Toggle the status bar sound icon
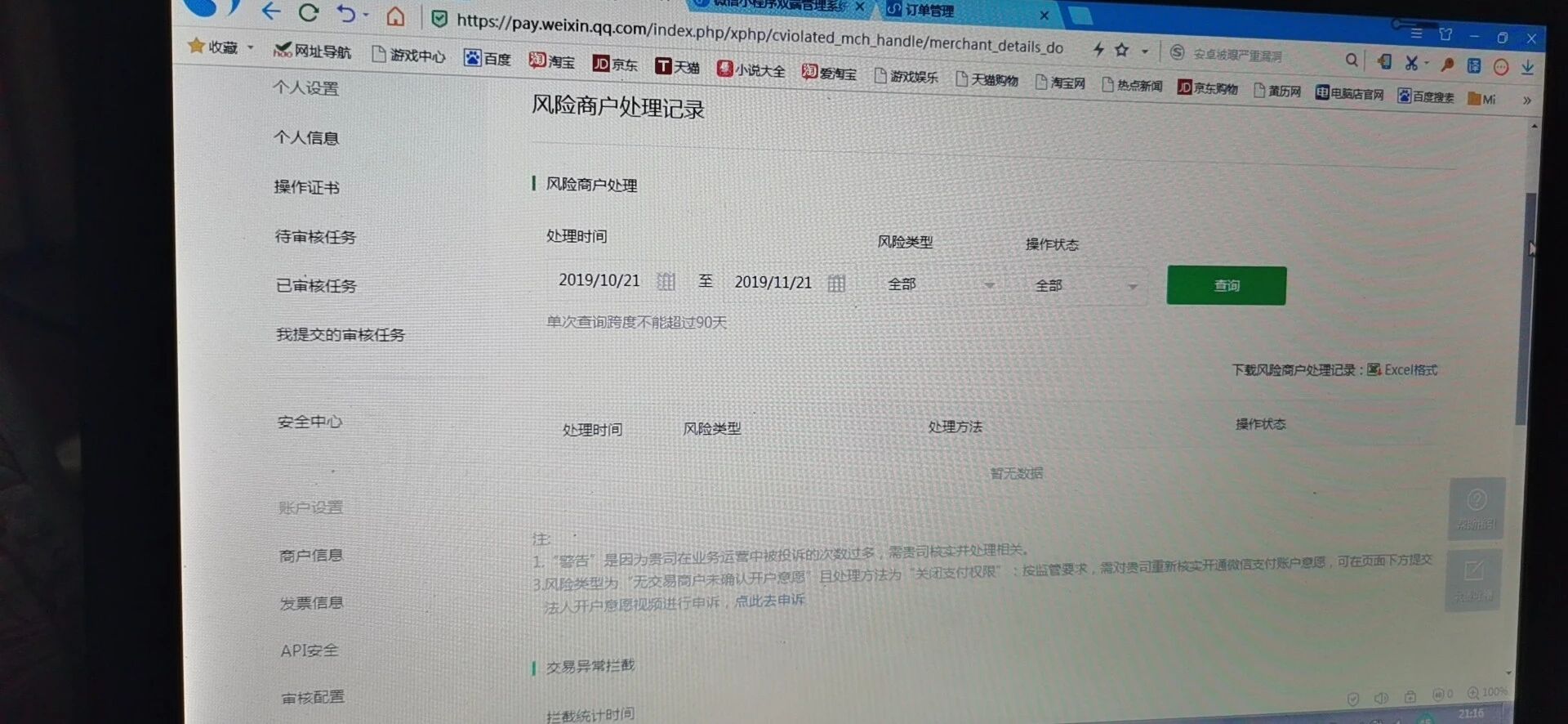The width and height of the screenshot is (1568, 724). pyautogui.click(x=1381, y=698)
